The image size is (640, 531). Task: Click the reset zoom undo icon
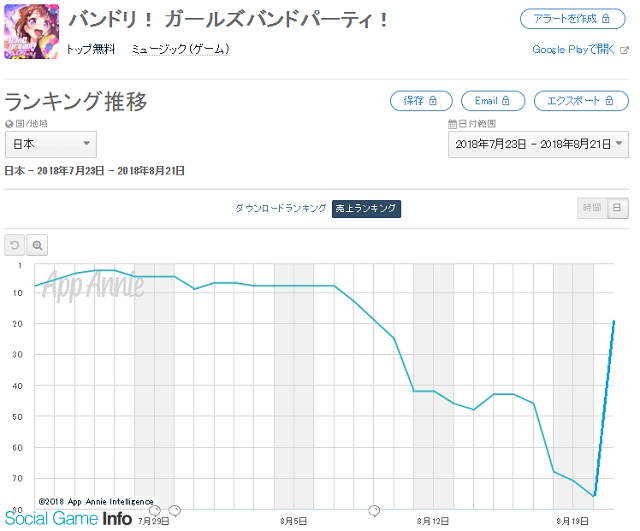point(14,245)
